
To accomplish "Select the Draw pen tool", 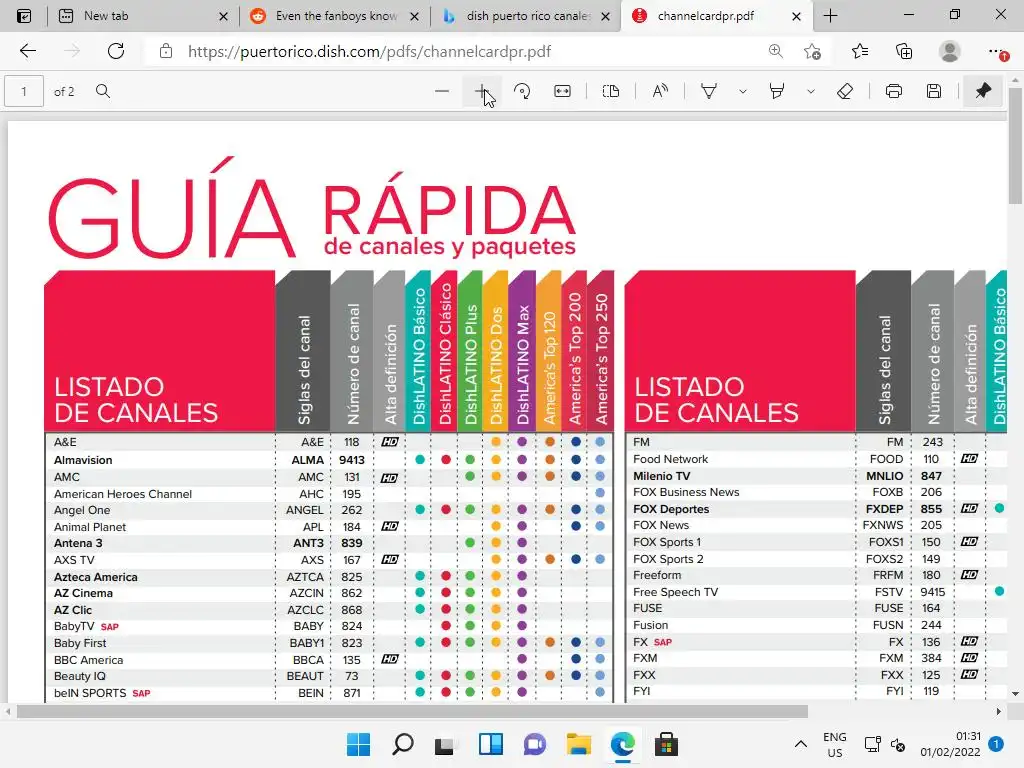I will point(709,91).
